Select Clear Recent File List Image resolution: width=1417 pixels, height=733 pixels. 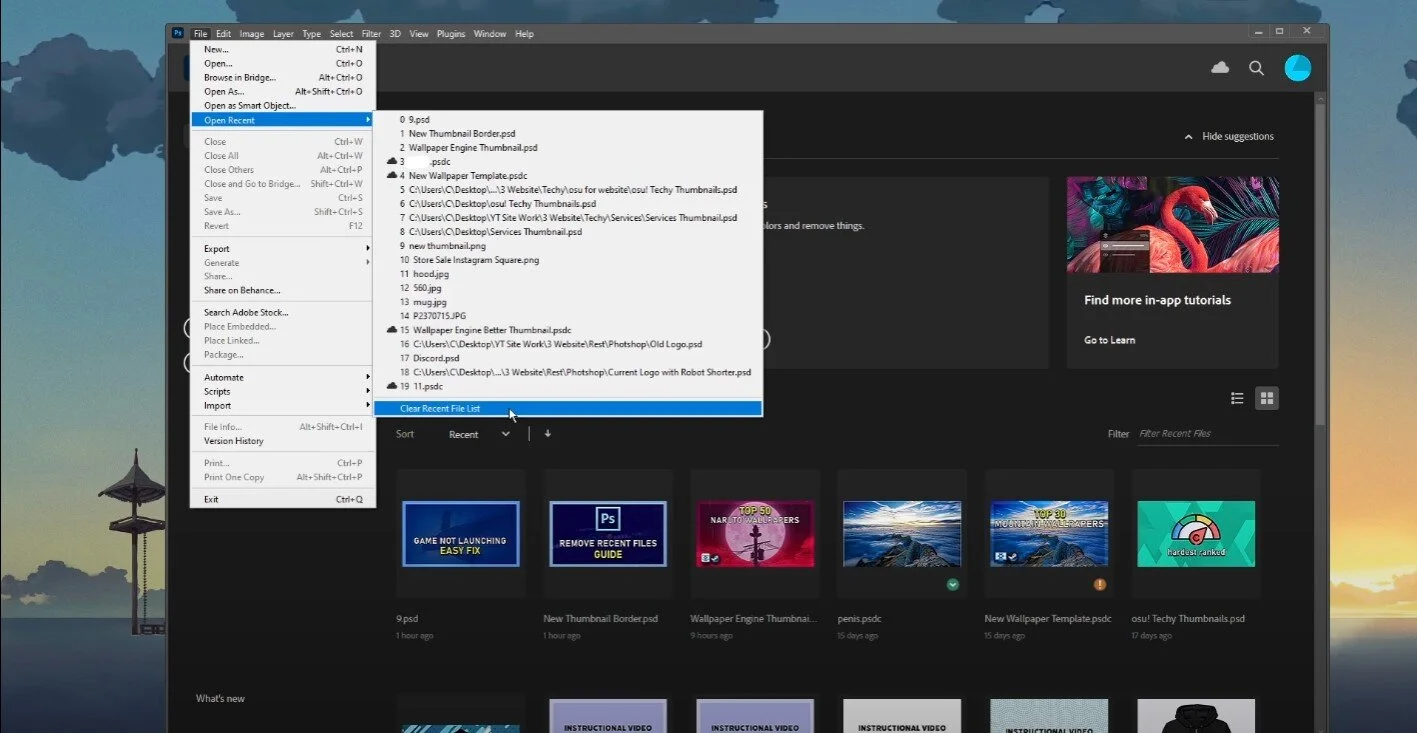click(441, 408)
